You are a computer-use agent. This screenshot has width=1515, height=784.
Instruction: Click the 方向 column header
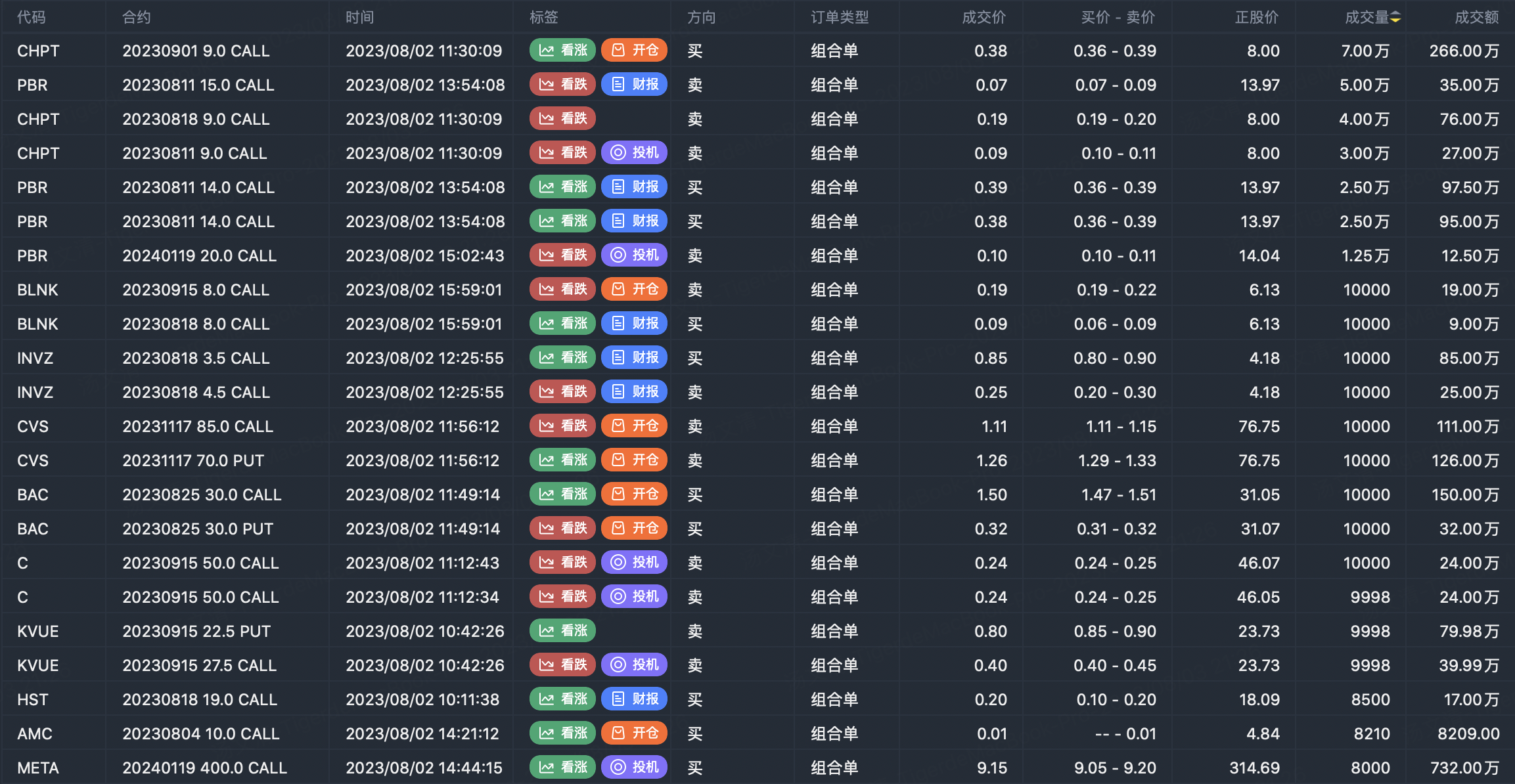pos(702,18)
